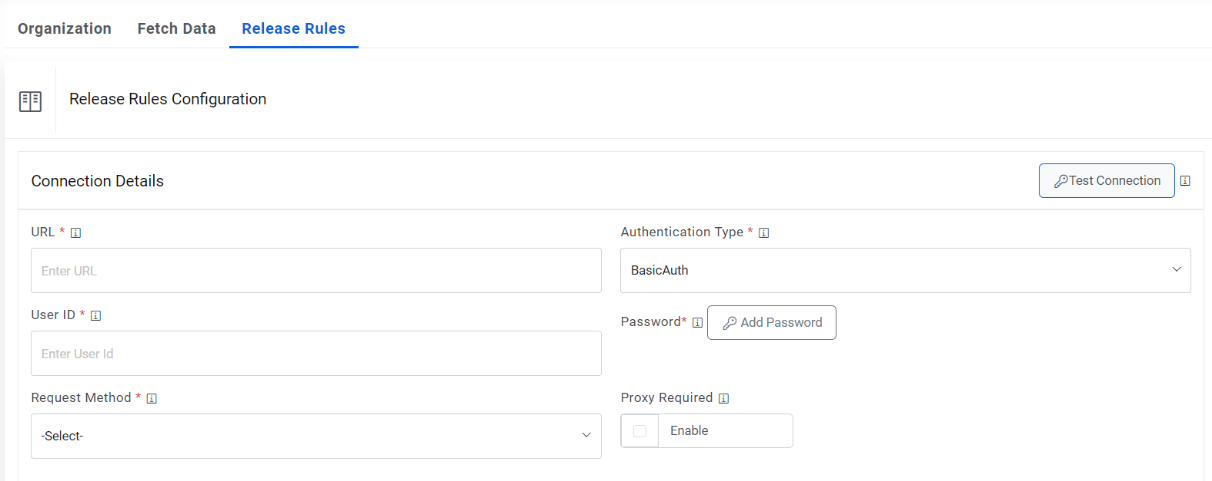Screen dimensions: 1212x481
Task: Open the Authentication Type dropdown
Action: (x=905, y=270)
